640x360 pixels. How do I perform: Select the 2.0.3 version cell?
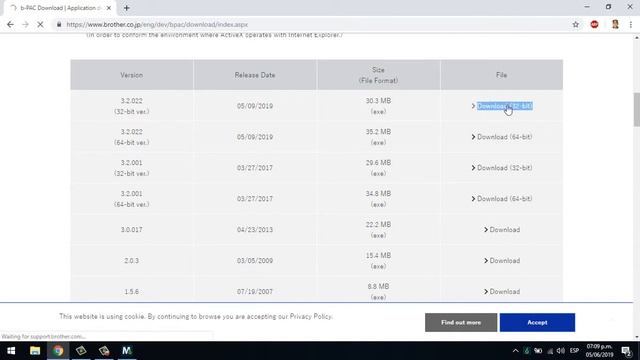point(131,260)
